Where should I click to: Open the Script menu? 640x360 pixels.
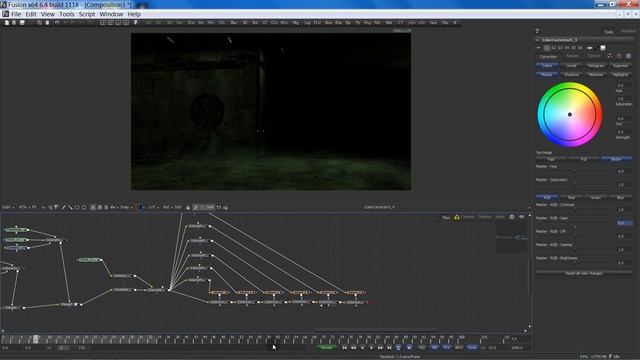[87, 14]
